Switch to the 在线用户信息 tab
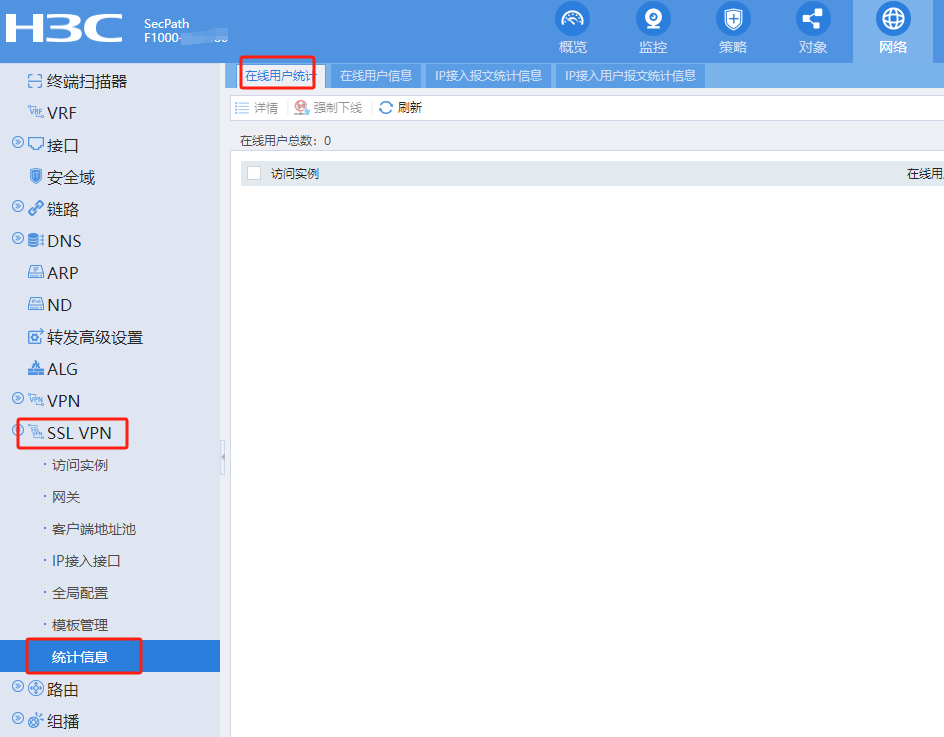 [x=376, y=76]
